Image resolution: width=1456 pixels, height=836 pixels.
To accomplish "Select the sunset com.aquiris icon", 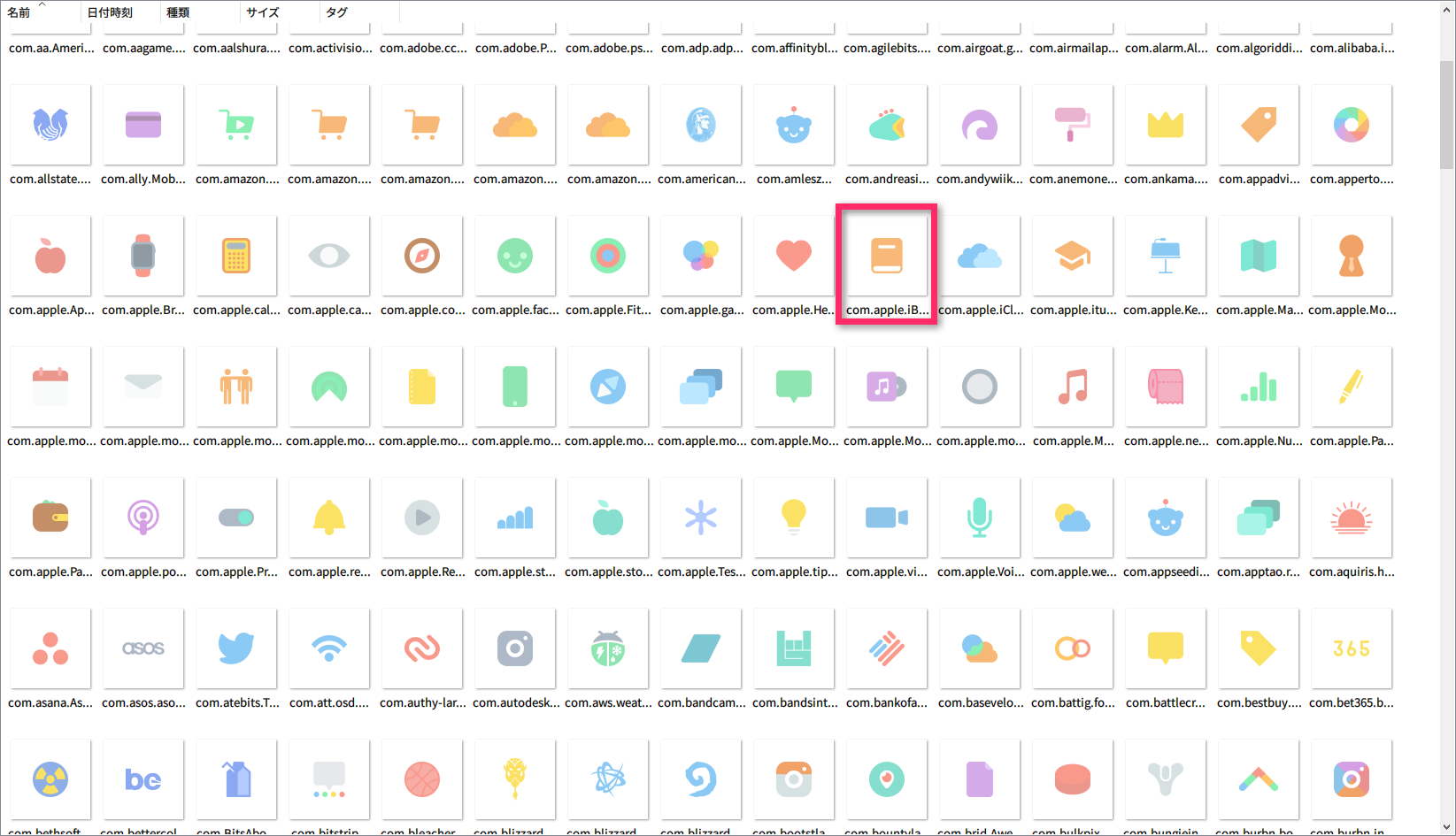I will (x=1352, y=518).
